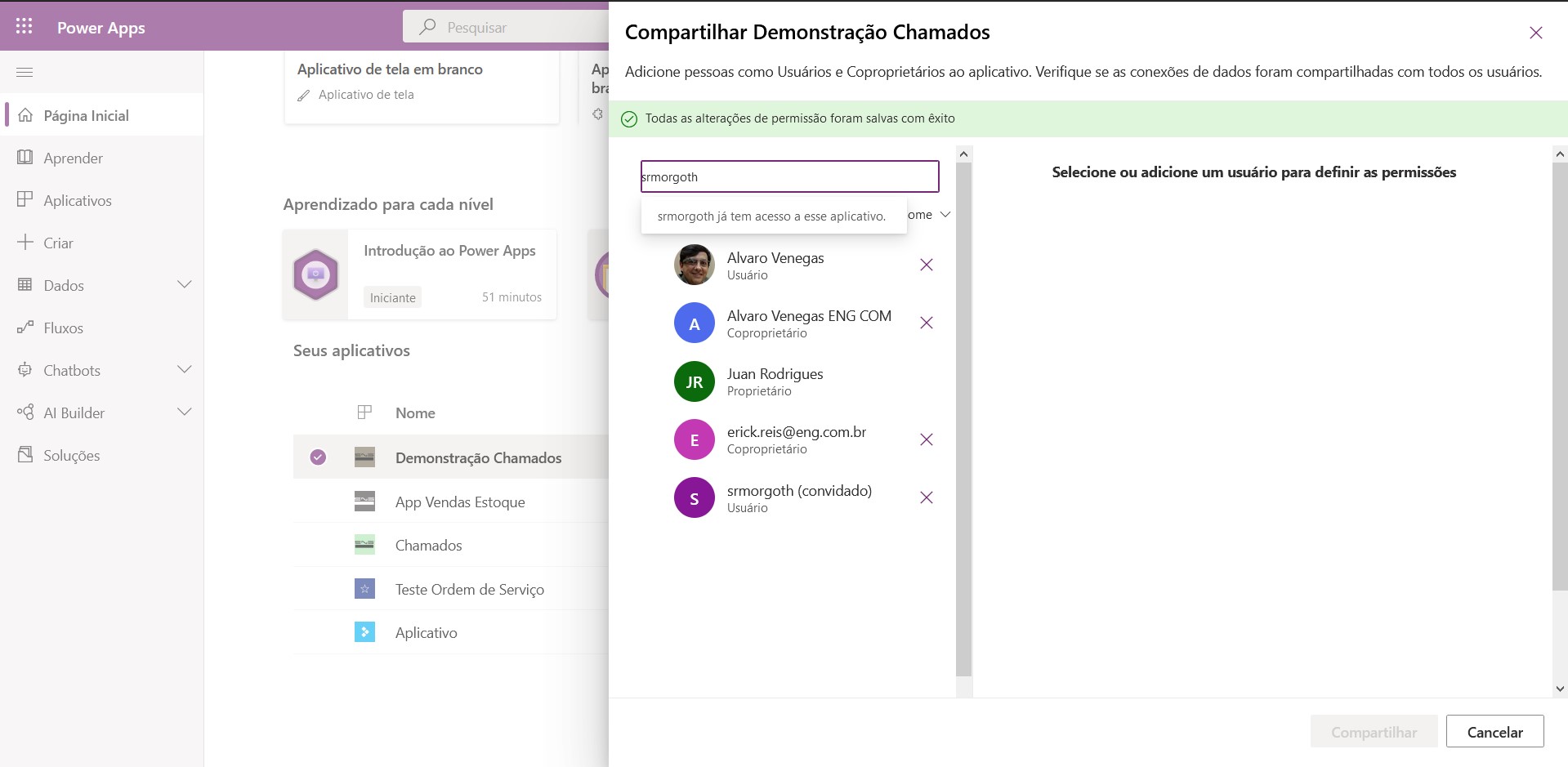Click the JR avatar for Juan Rodrigues
Image resolution: width=1568 pixels, height=767 pixels.
point(695,381)
